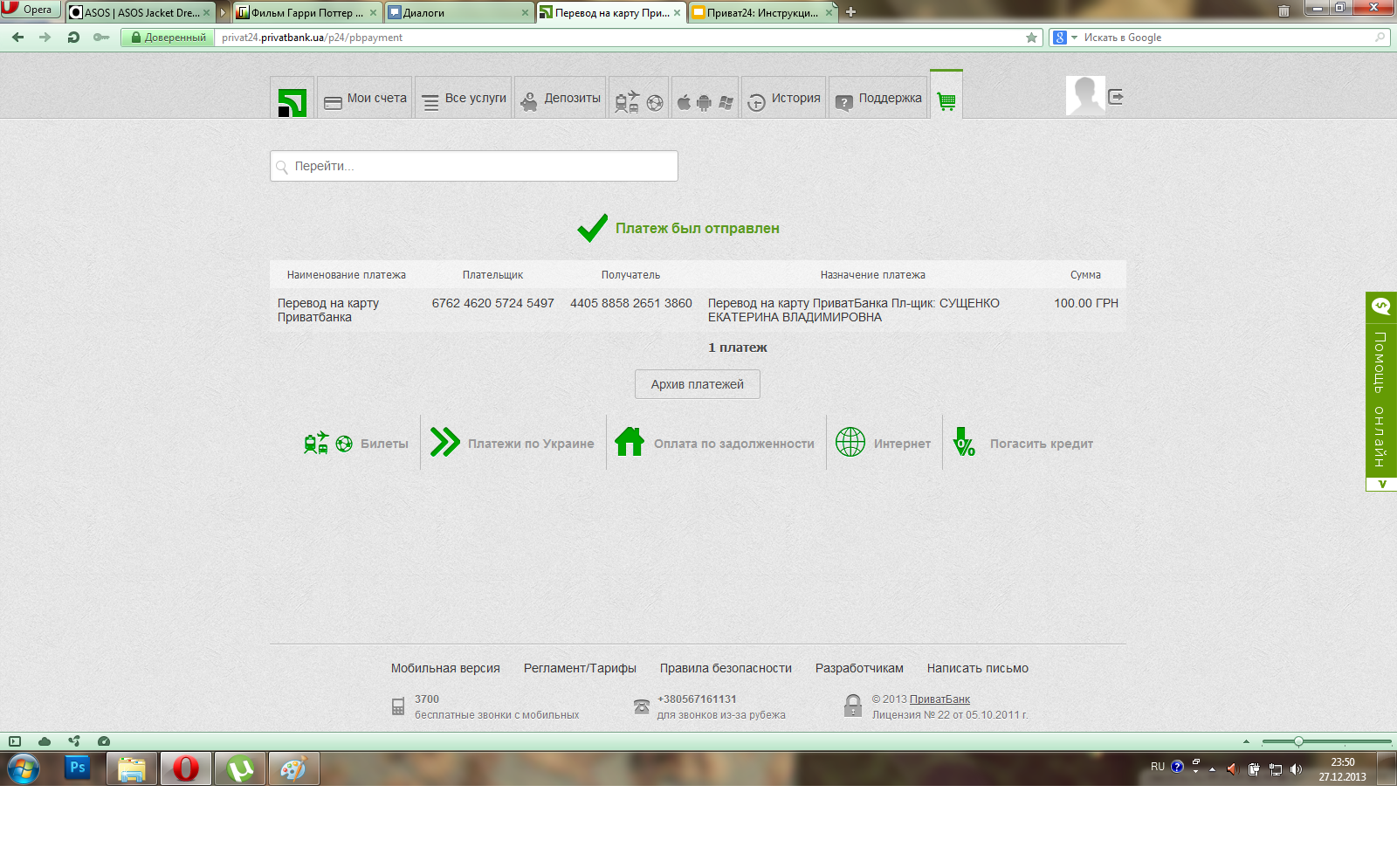The height and width of the screenshot is (868, 1397).
Task: Open the 'Все услуги' menu
Action: (x=464, y=98)
